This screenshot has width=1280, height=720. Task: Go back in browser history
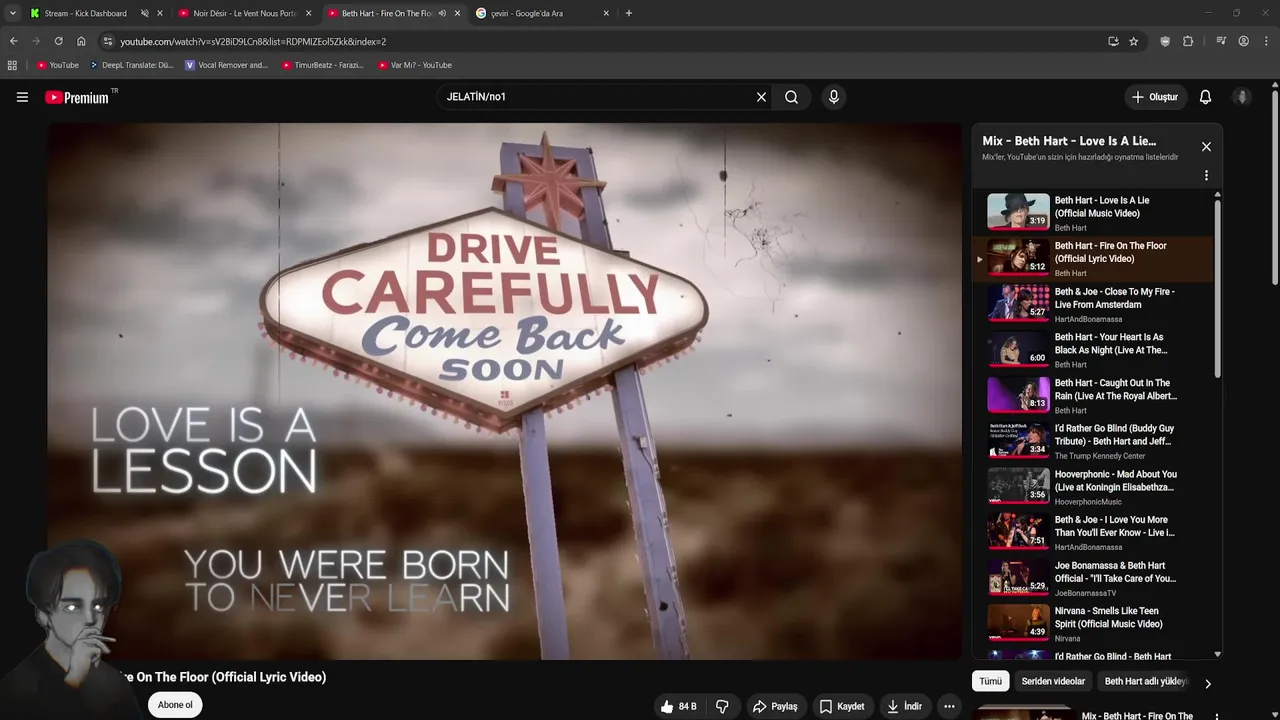tap(13, 41)
